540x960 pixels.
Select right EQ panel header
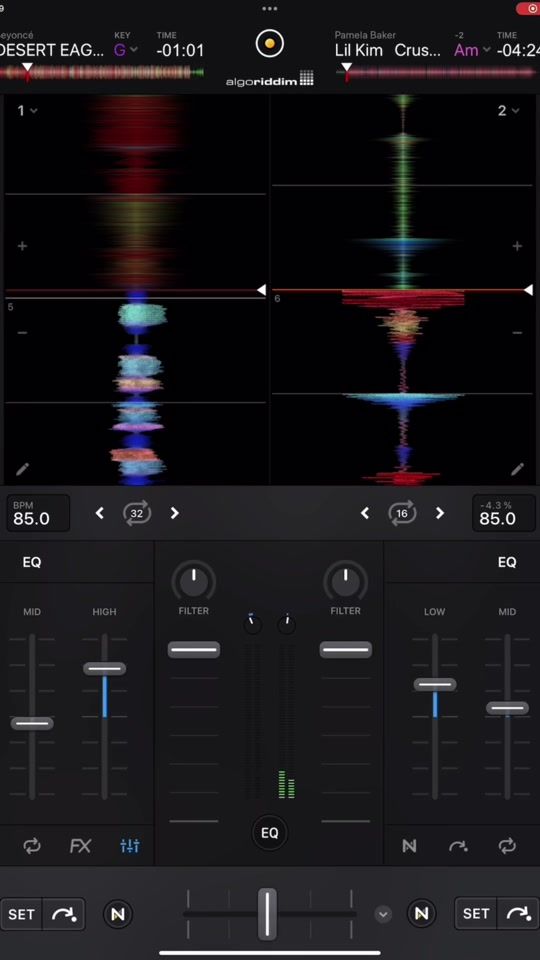coord(507,562)
